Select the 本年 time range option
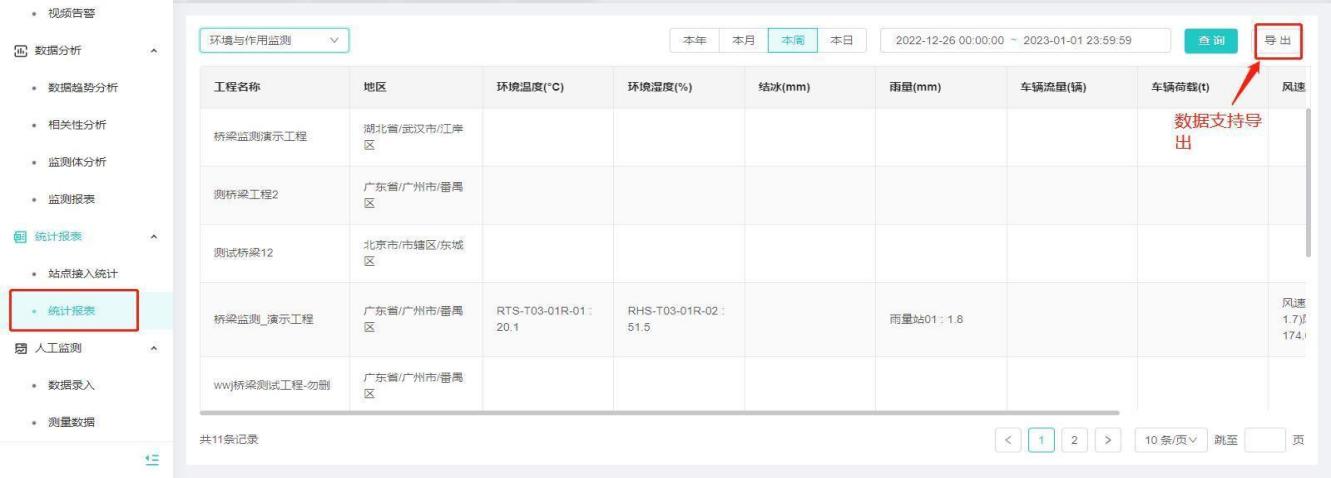Image resolution: width=1331 pixels, height=478 pixels. point(694,40)
